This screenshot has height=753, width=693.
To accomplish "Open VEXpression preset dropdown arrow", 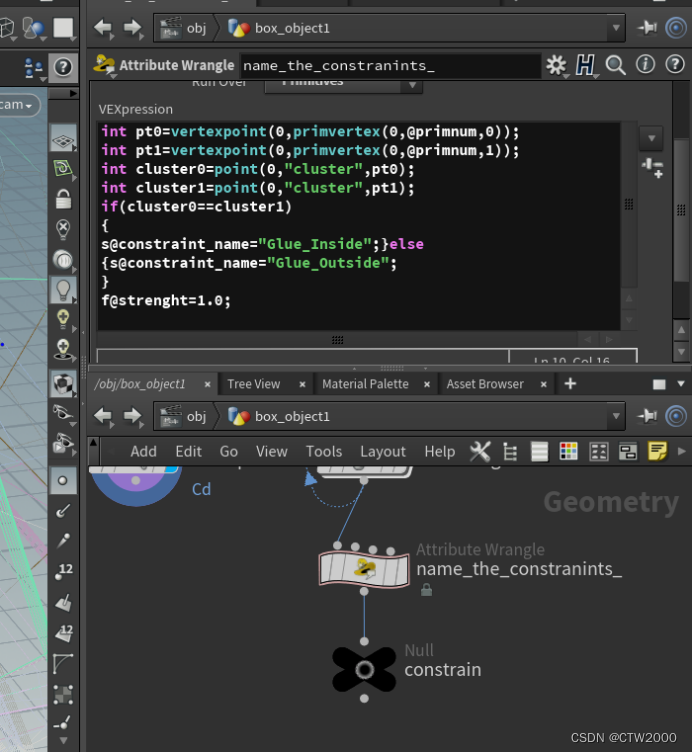I will (x=651, y=138).
